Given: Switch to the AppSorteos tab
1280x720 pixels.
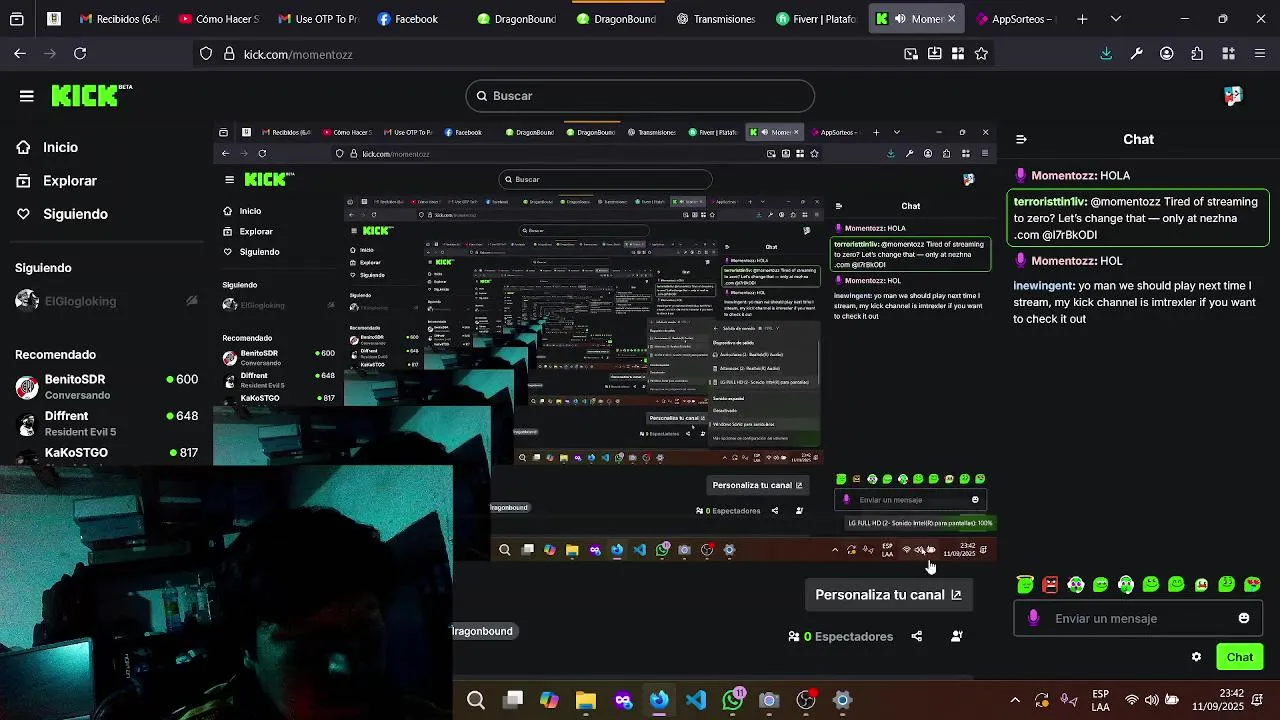Looking at the screenshot, I should click(1014, 19).
